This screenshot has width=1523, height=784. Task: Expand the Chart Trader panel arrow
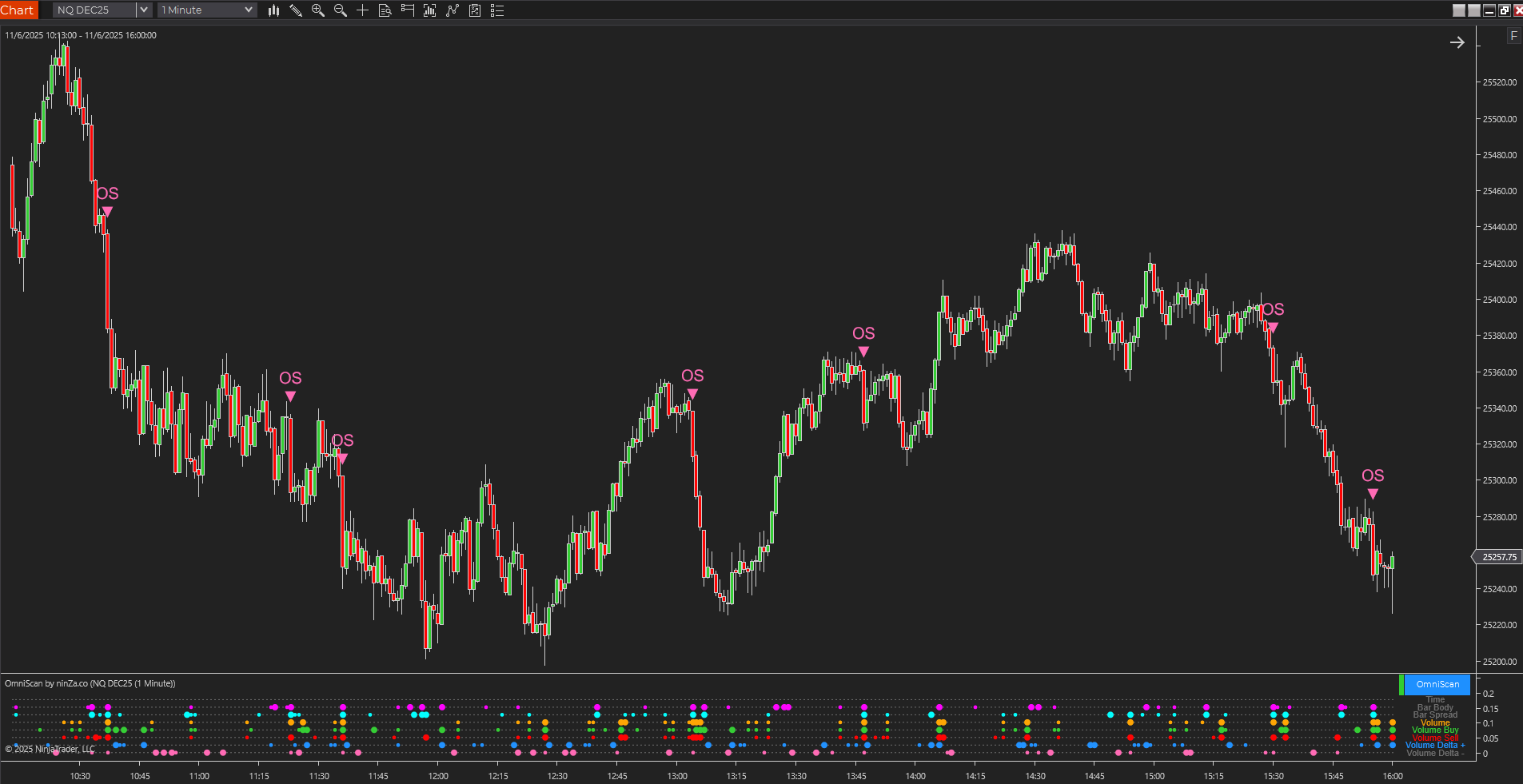tap(1457, 42)
